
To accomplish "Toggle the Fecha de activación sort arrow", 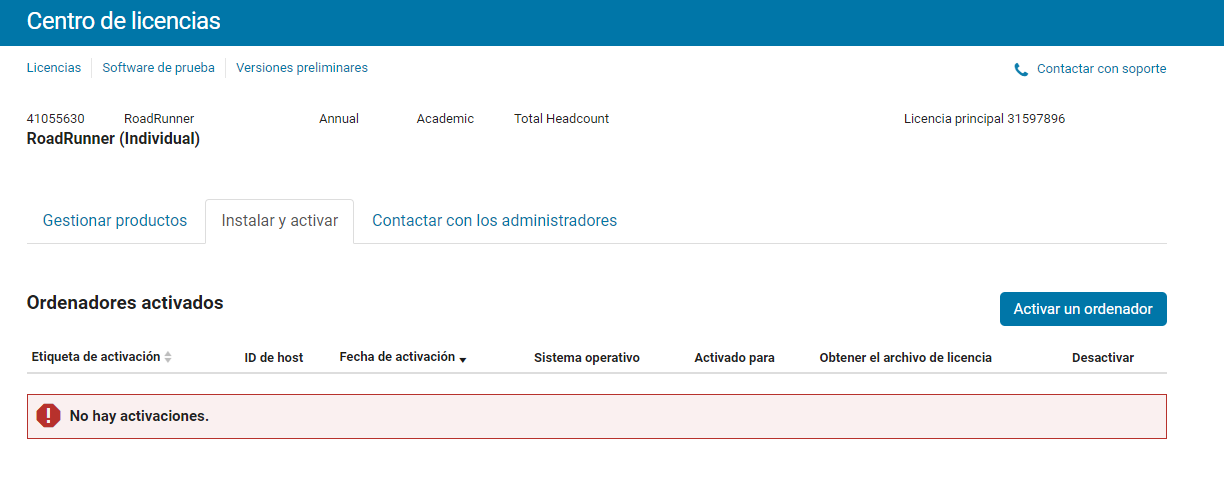I will (x=463, y=359).
